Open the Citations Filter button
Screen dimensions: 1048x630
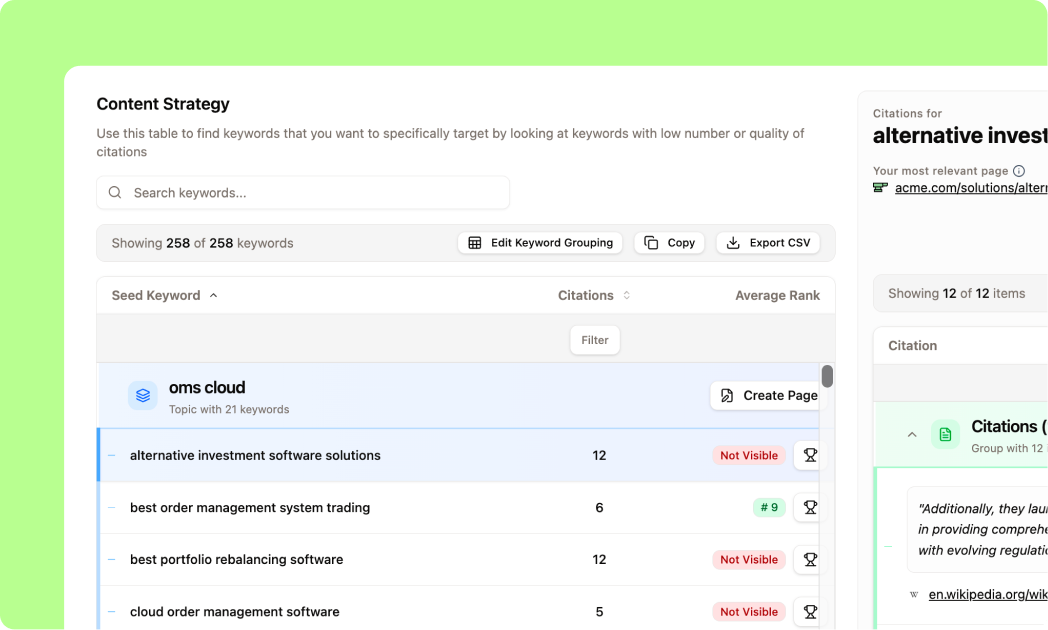tap(595, 340)
